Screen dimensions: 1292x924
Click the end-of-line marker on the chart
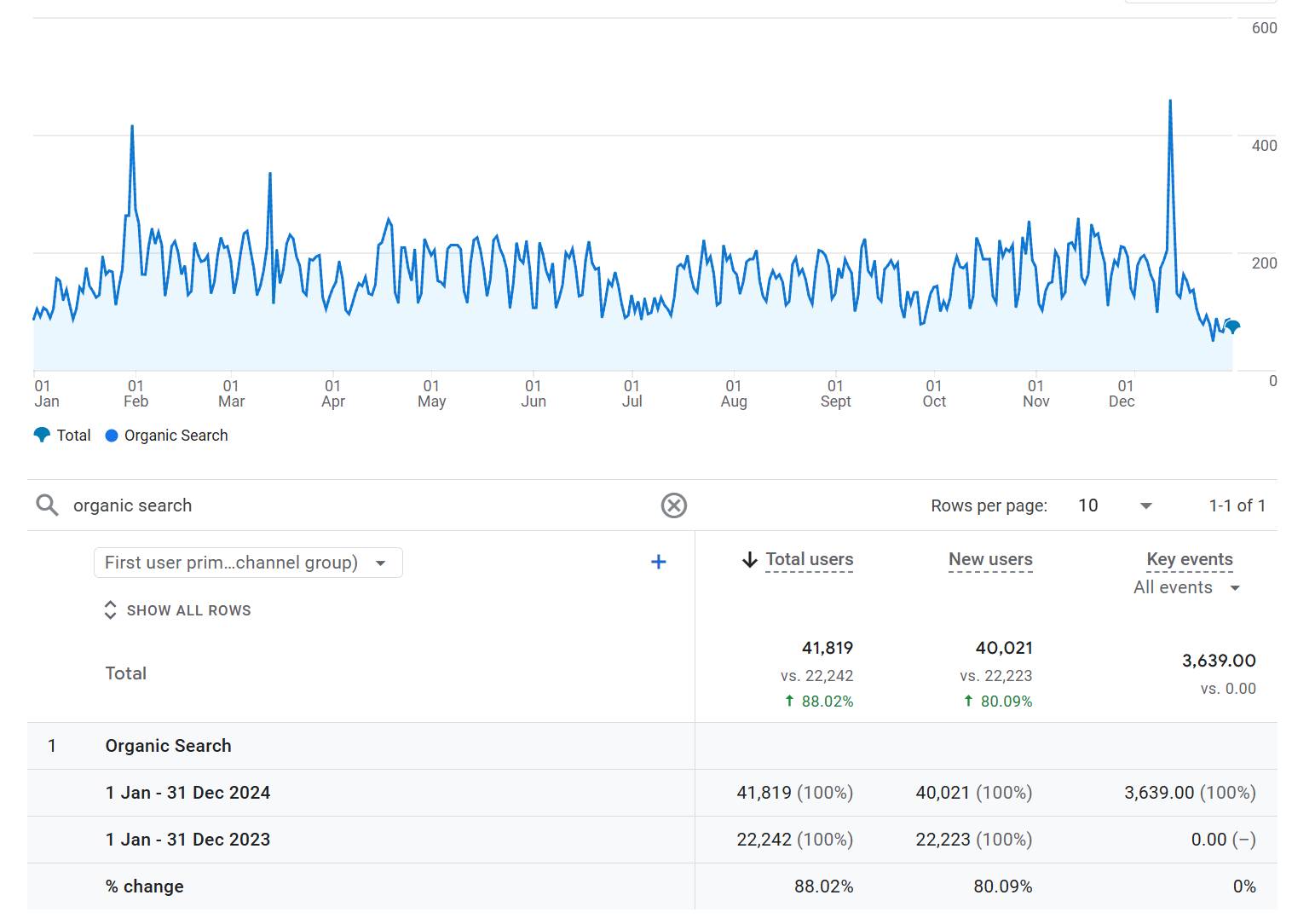[x=1232, y=326]
